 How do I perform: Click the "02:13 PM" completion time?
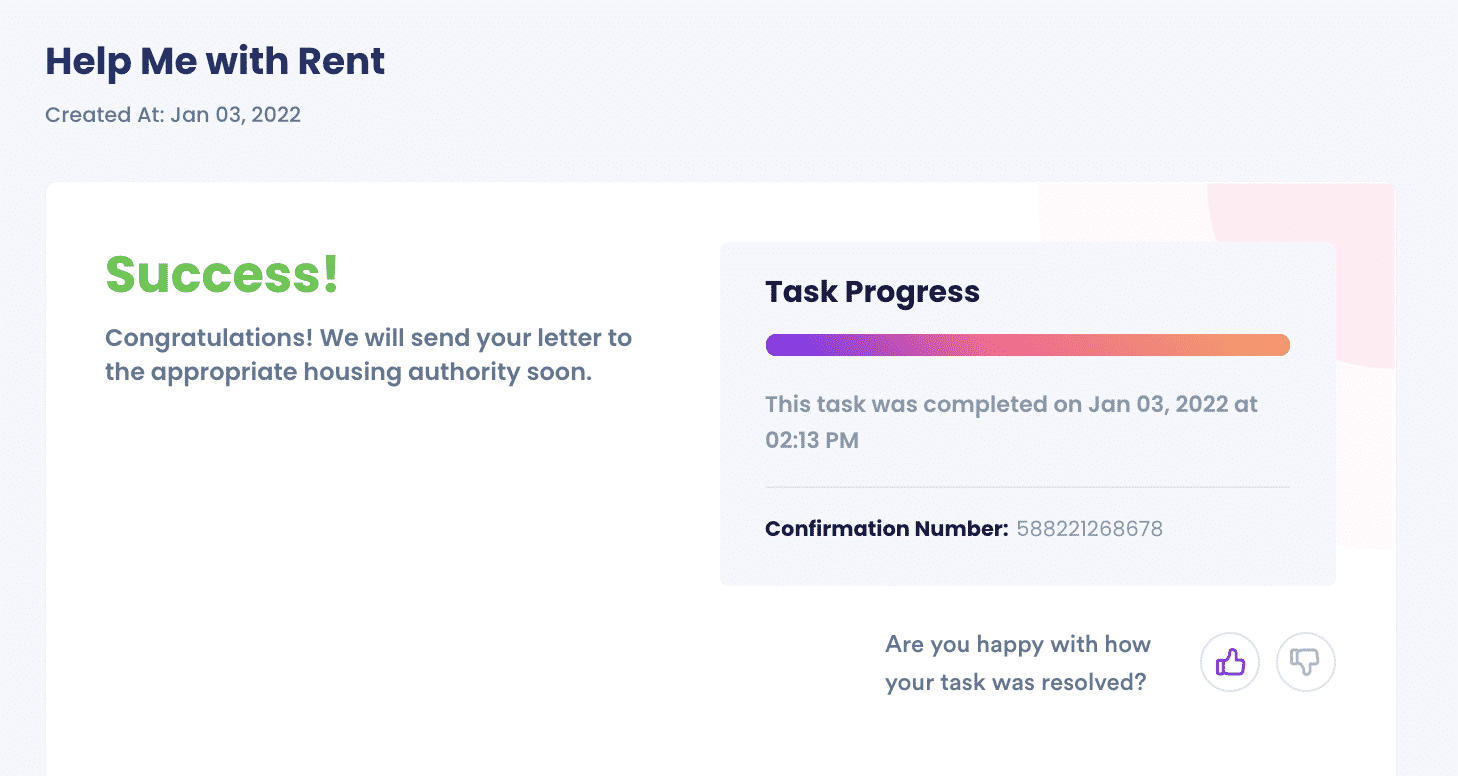coord(812,440)
